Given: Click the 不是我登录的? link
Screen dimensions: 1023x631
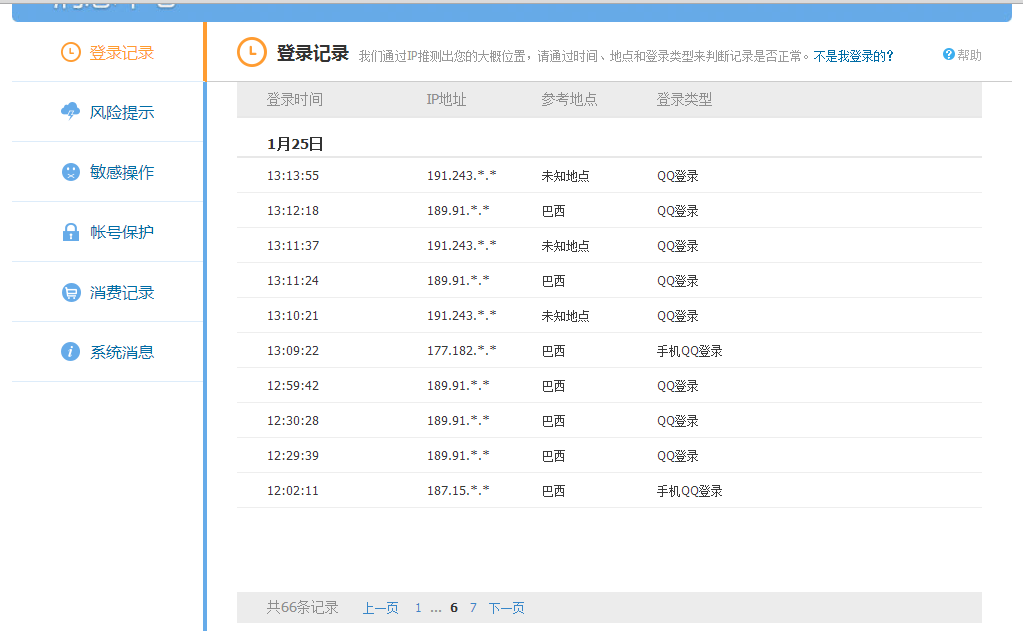Looking at the screenshot, I should pyautogui.click(x=853, y=56).
